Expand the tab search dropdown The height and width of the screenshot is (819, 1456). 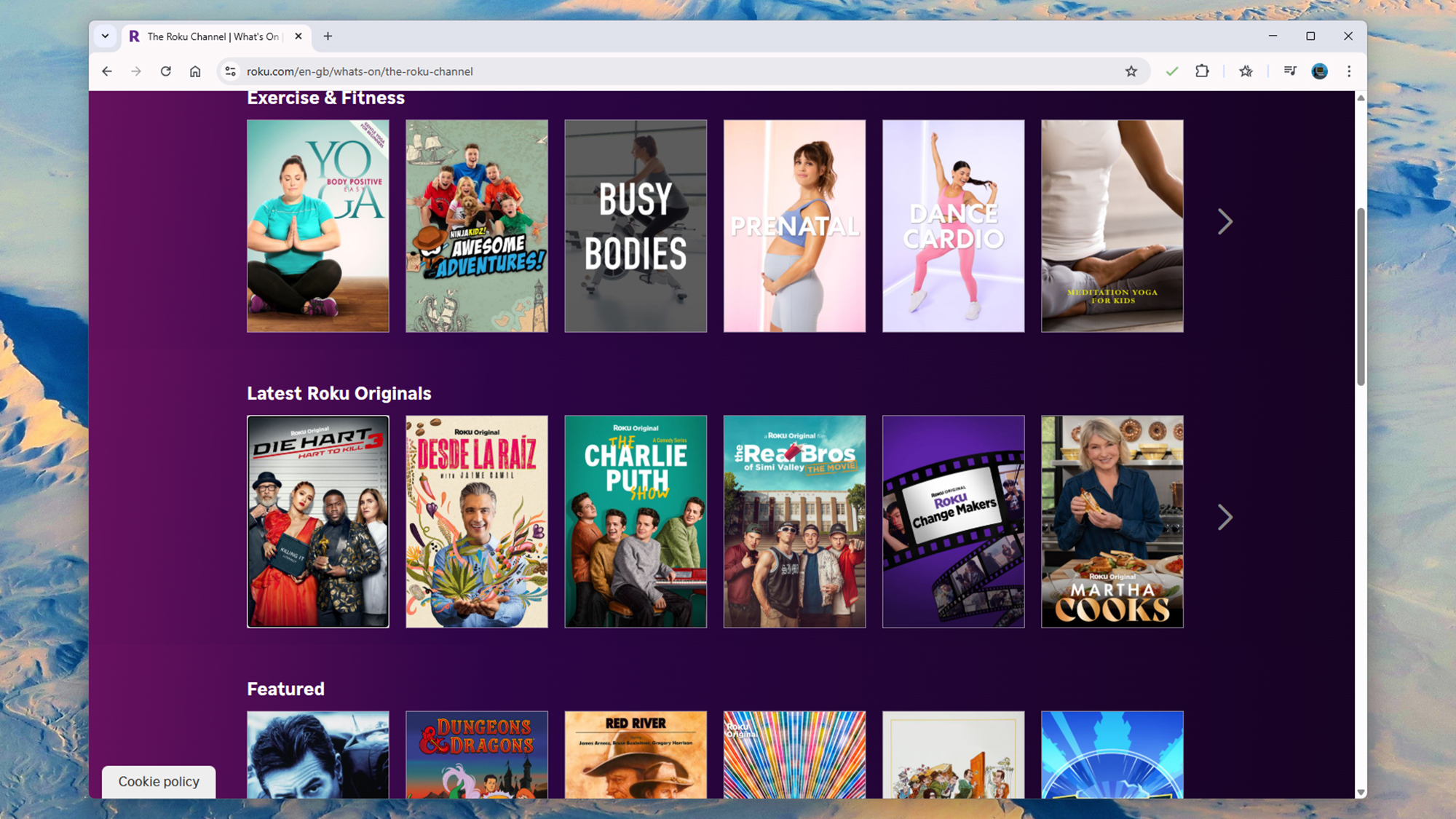(x=106, y=36)
